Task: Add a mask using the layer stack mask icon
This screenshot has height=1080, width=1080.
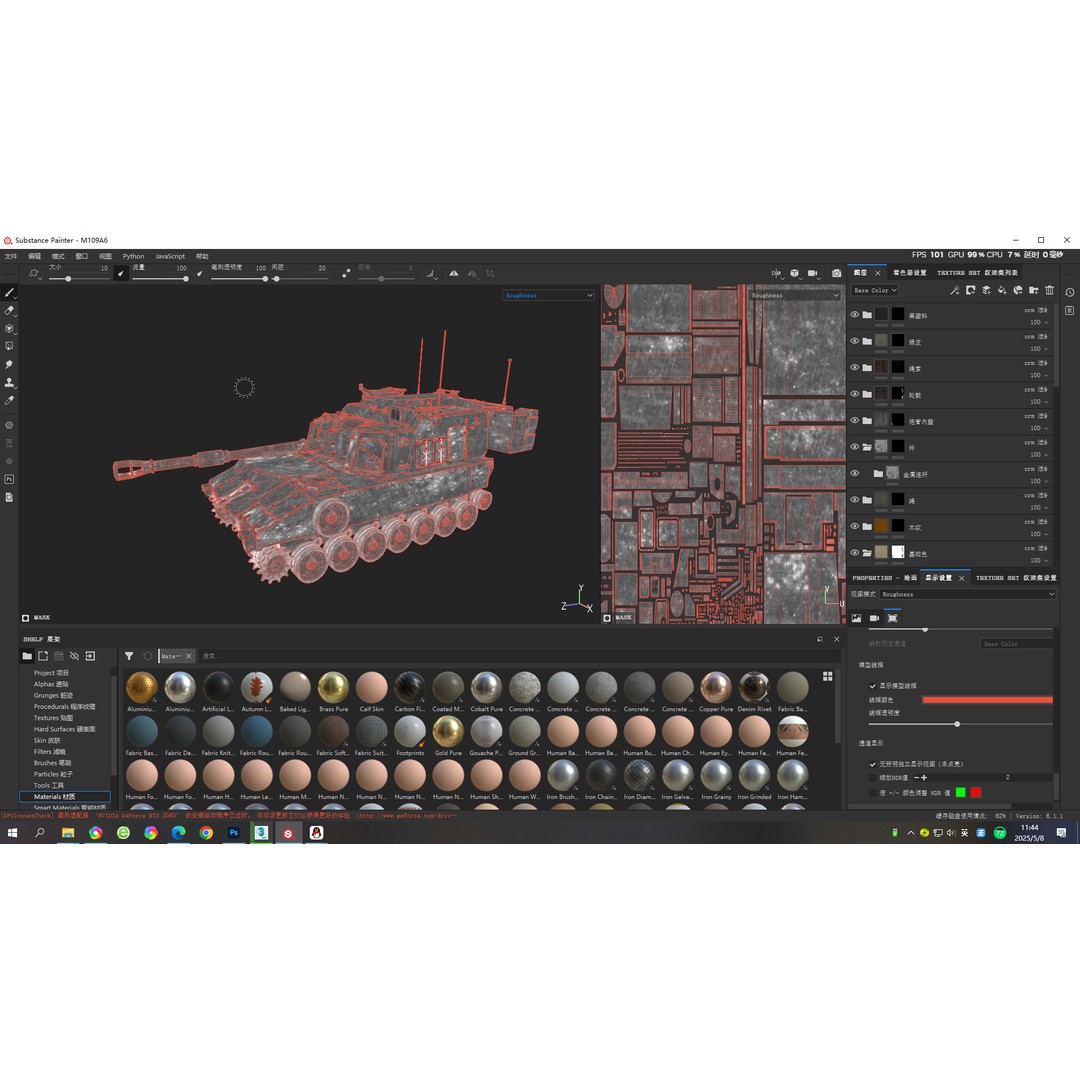Action: point(970,291)
